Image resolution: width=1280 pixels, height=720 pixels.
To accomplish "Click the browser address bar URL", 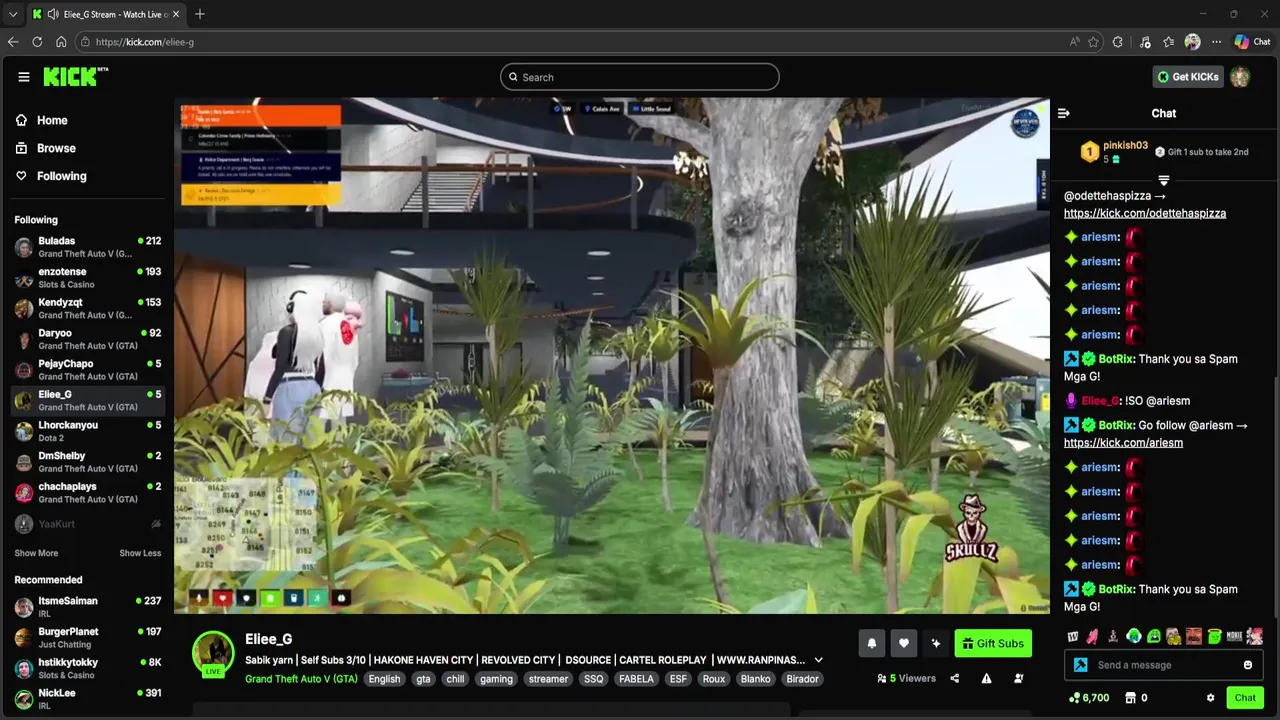I will 145,42.
